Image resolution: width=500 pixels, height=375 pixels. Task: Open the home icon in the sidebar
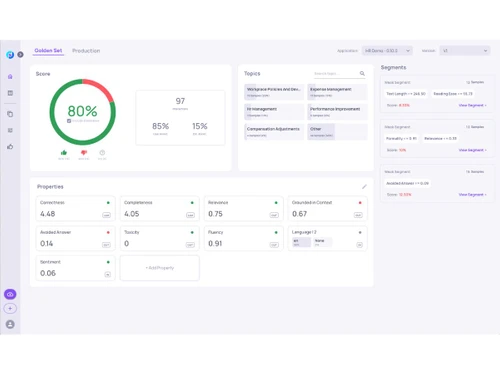10,77
